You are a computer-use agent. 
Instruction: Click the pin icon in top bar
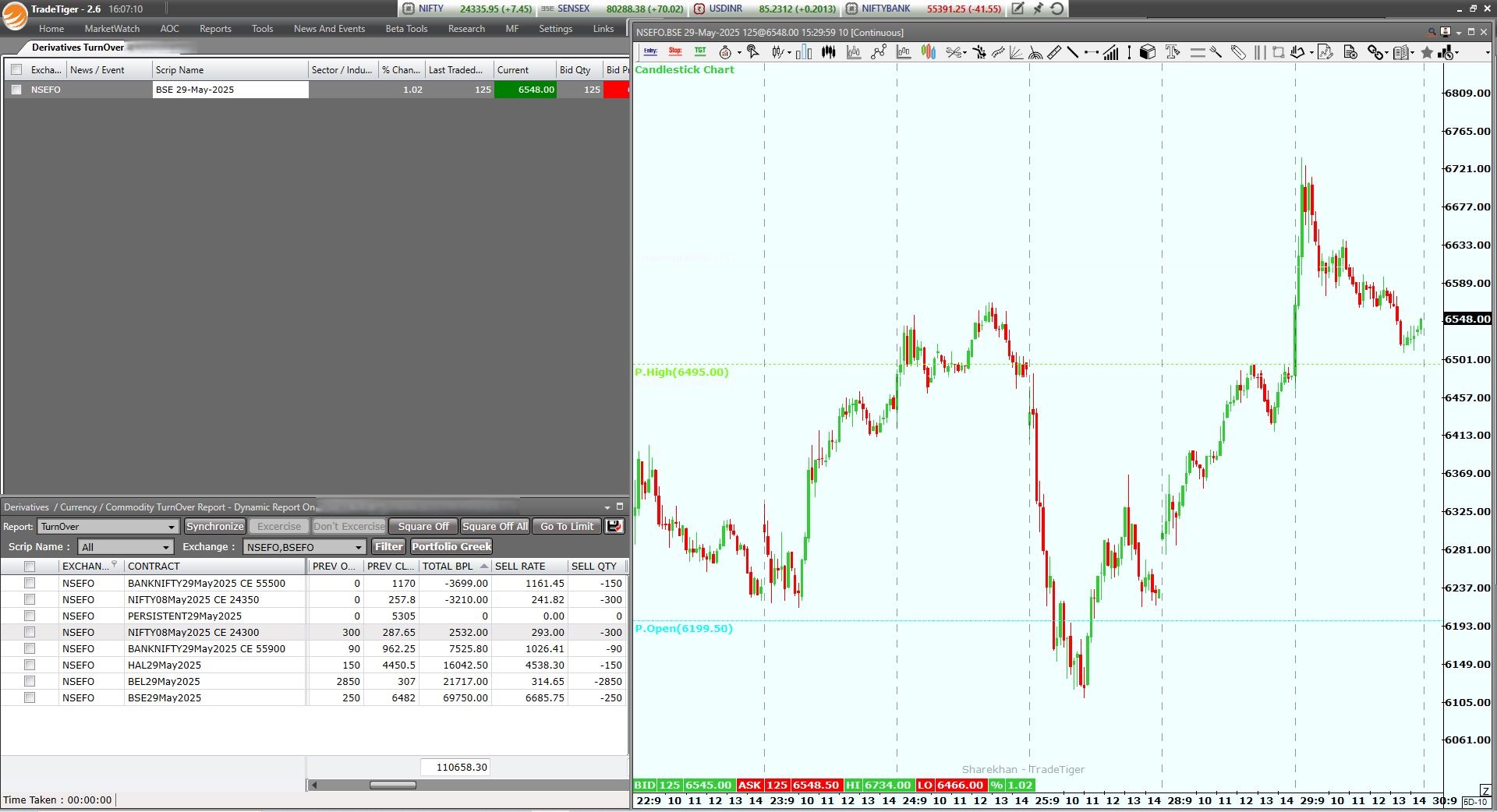pos(1038,9)
